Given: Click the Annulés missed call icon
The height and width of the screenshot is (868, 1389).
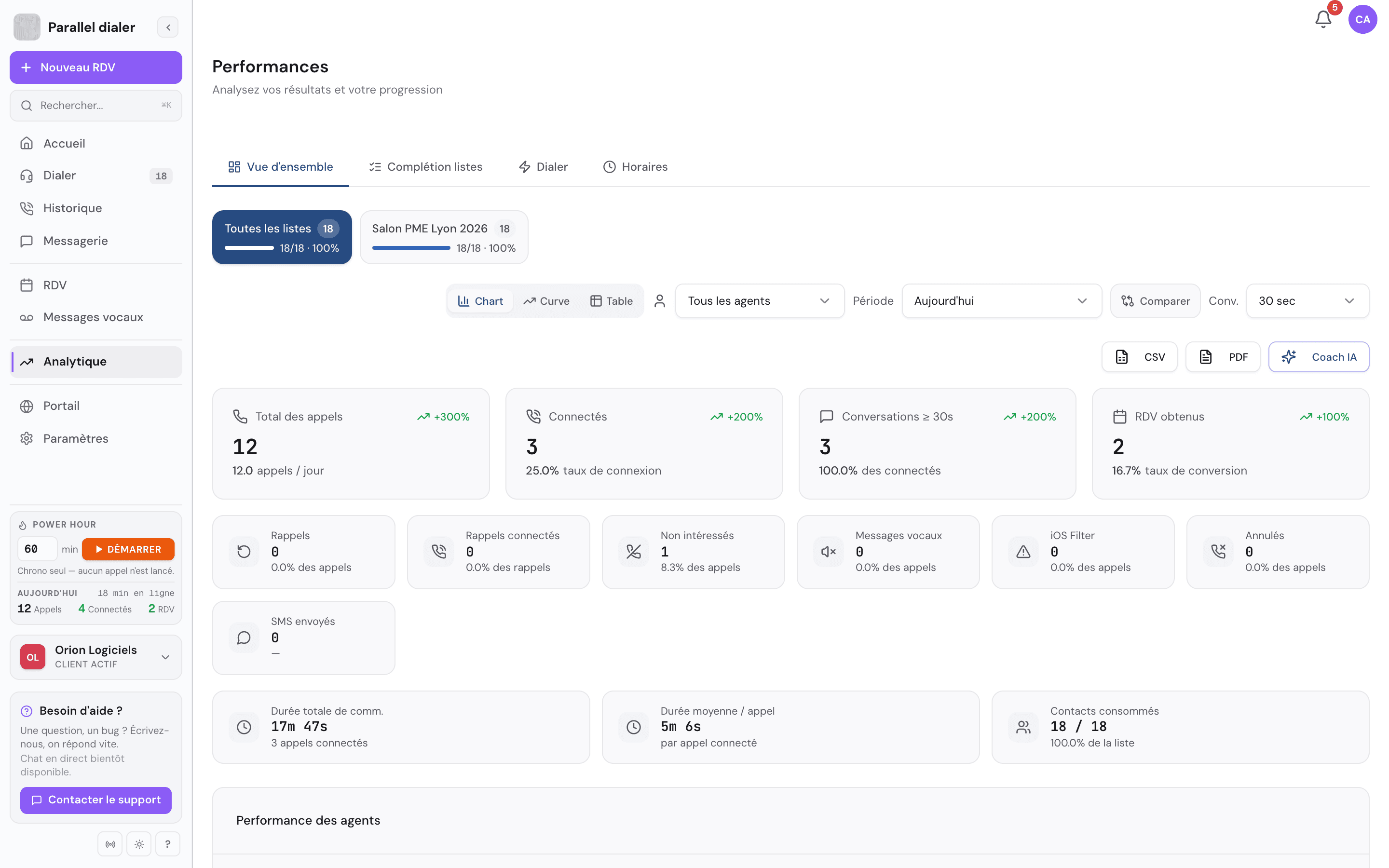Looking at the screenshot, I should point(1219,552).
